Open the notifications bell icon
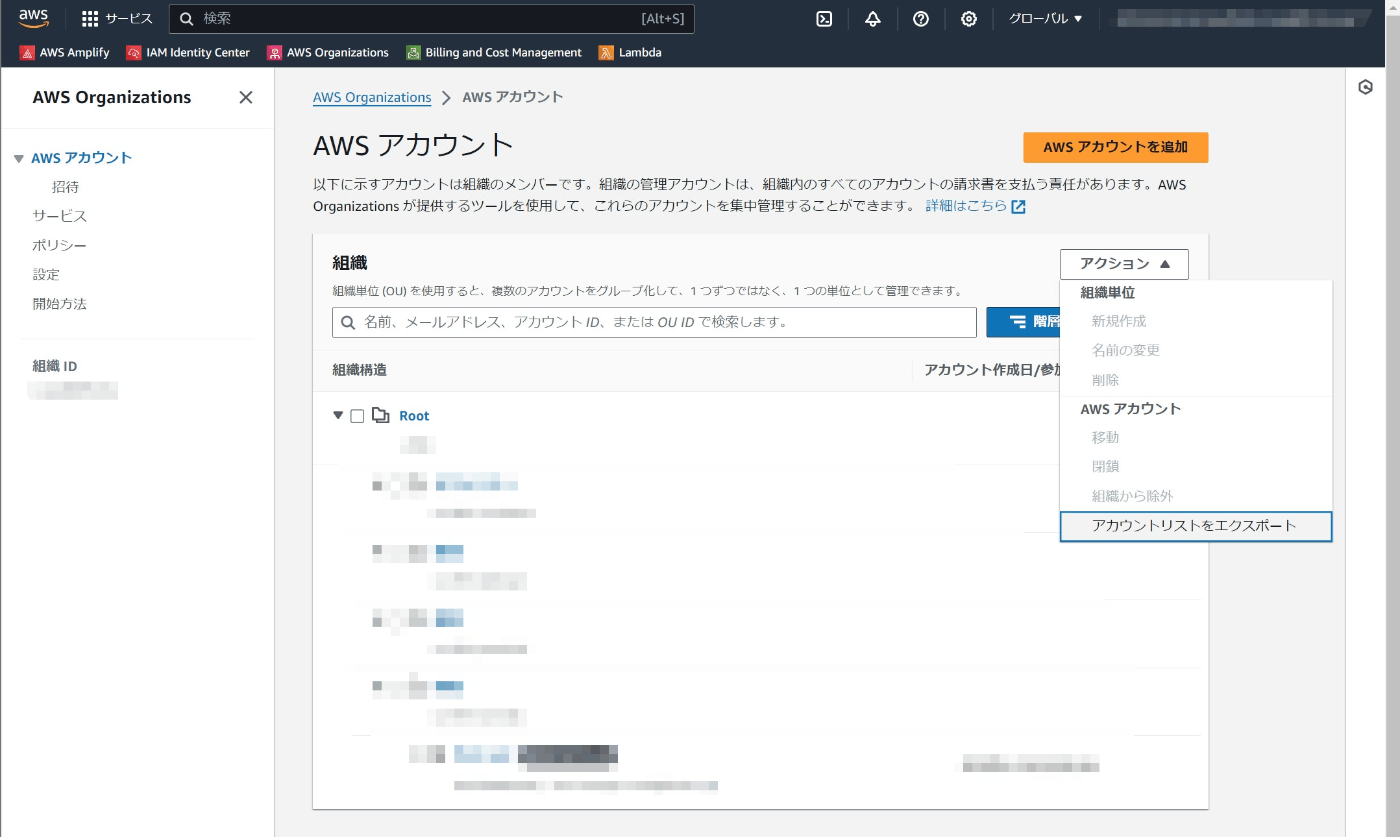1400x837 pixels. coord(873,19)
